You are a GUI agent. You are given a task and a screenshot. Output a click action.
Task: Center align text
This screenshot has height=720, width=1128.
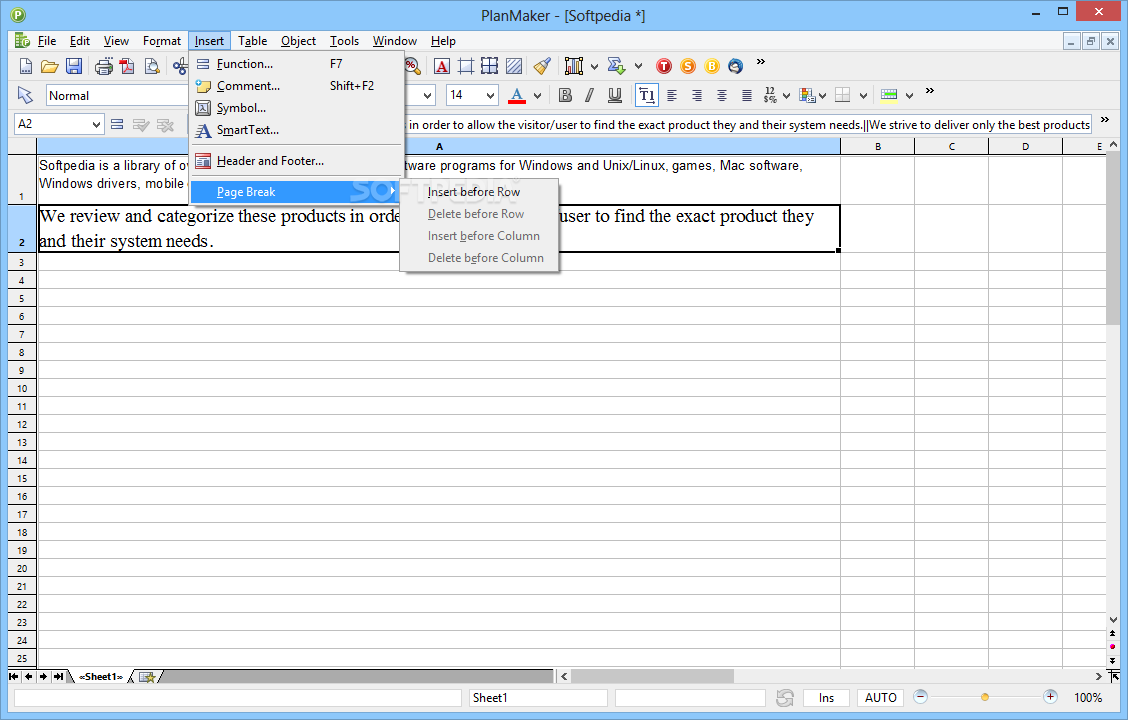coord(722,95)
